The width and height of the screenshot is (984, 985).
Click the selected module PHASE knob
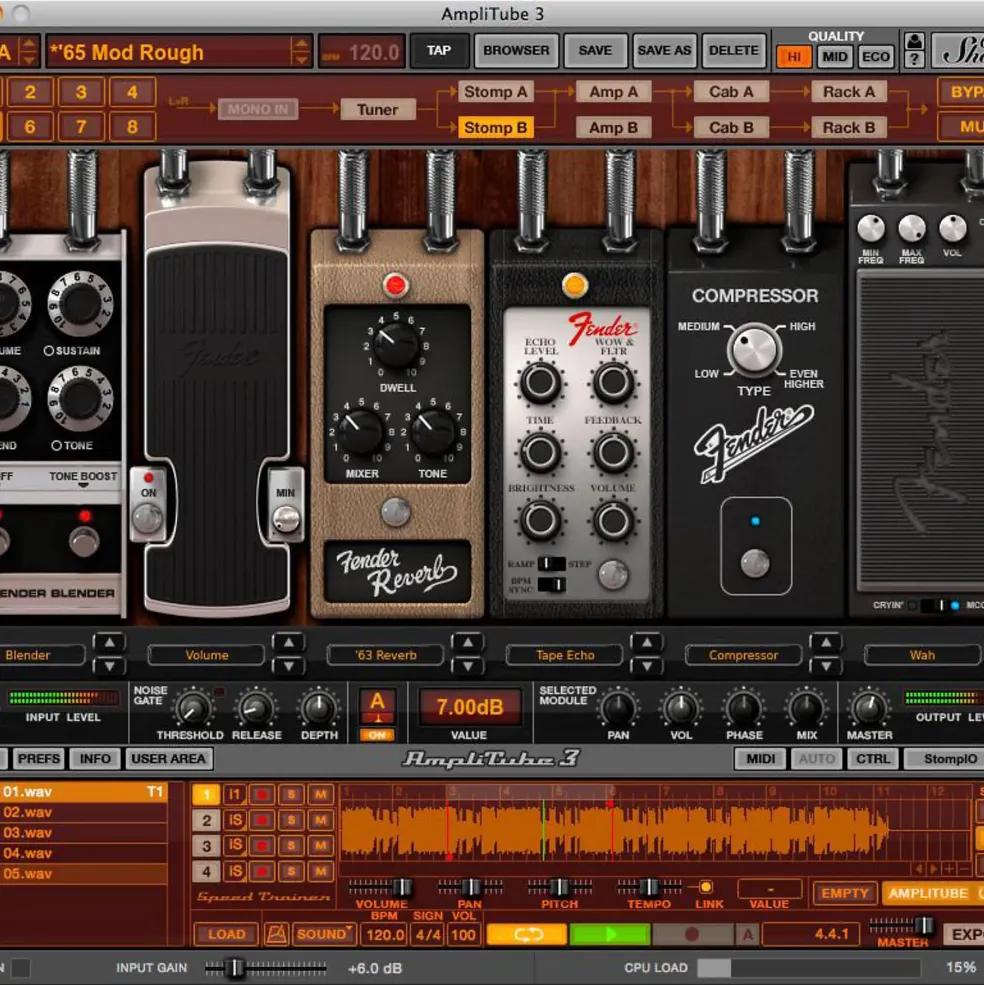click(744, 709)
